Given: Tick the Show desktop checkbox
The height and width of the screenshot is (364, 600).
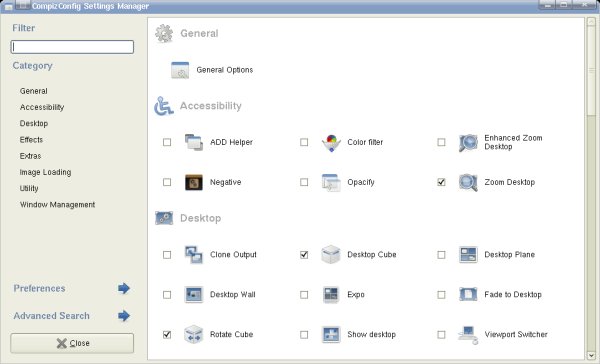Looking at the screenshot, I should point(304,335).
